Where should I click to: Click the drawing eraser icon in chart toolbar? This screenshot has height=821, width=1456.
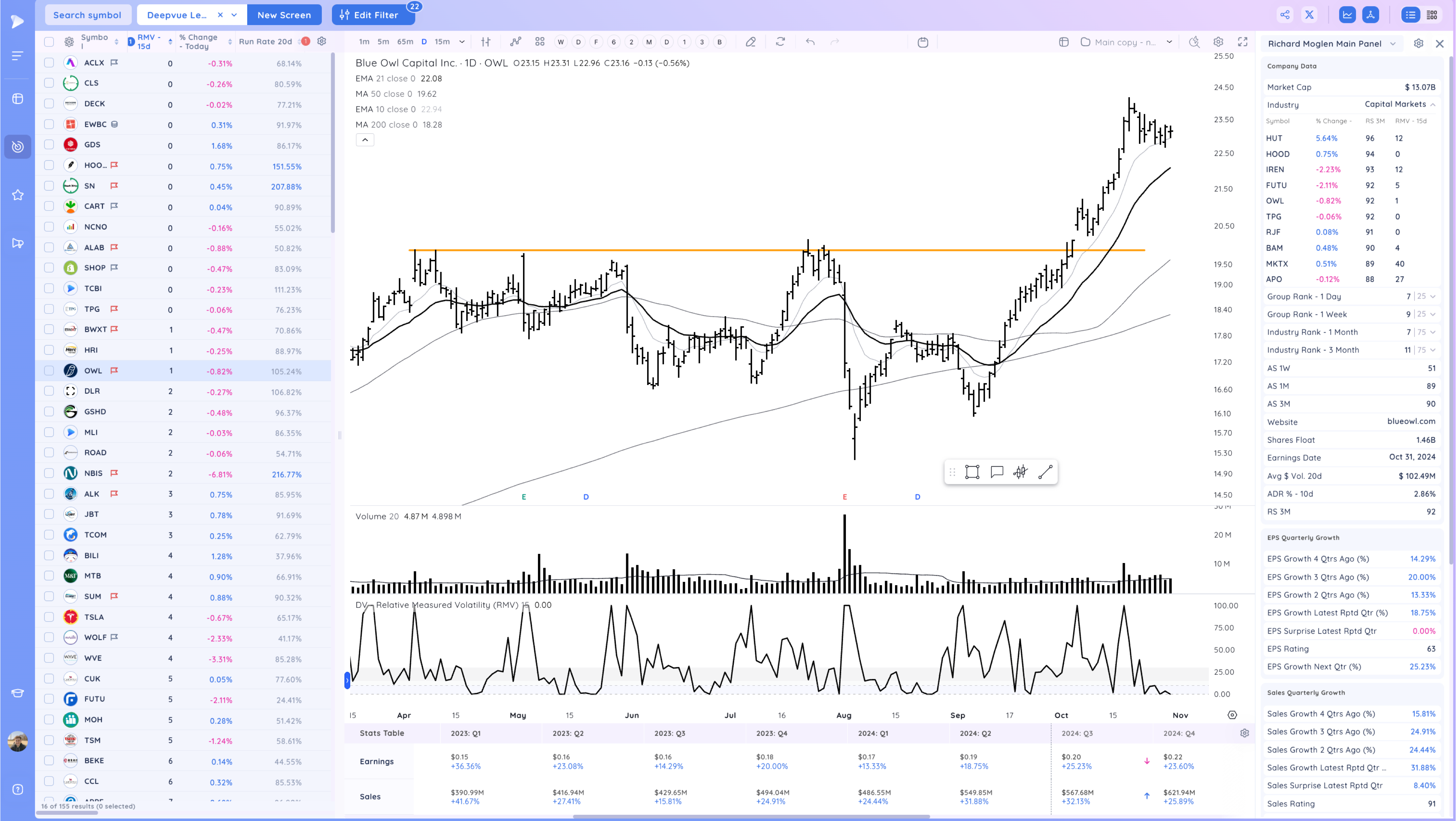751,42
